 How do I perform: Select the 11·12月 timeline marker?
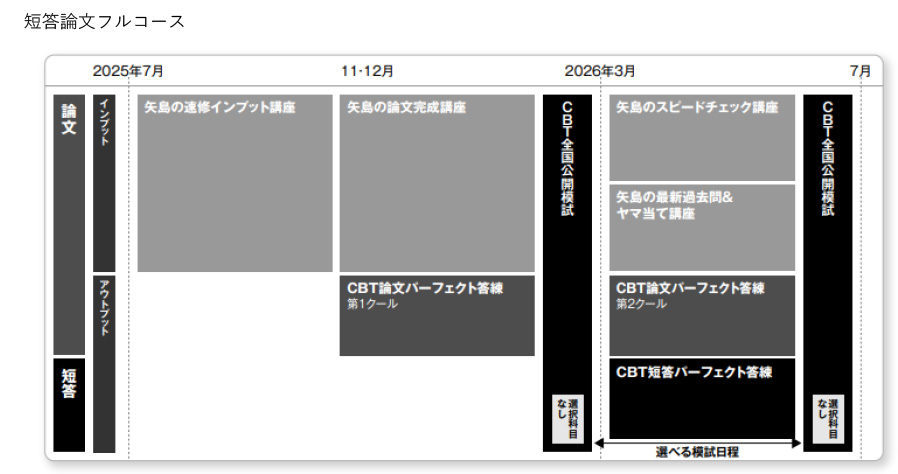tap(367, 71)
